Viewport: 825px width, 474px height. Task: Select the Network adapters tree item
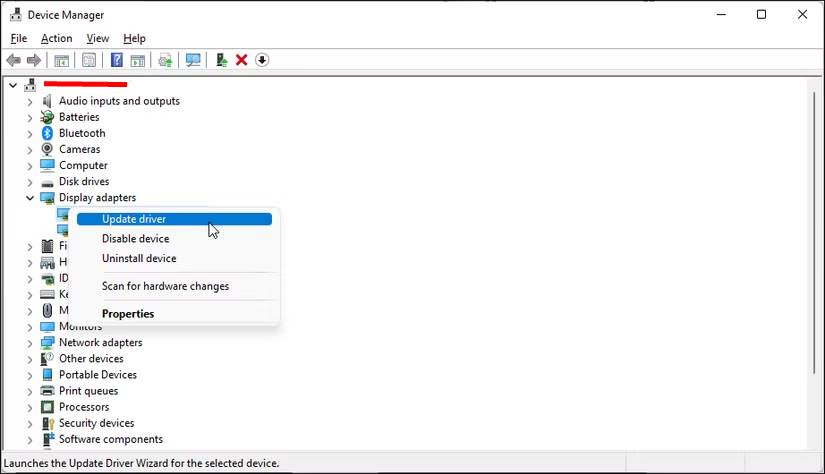100,342
